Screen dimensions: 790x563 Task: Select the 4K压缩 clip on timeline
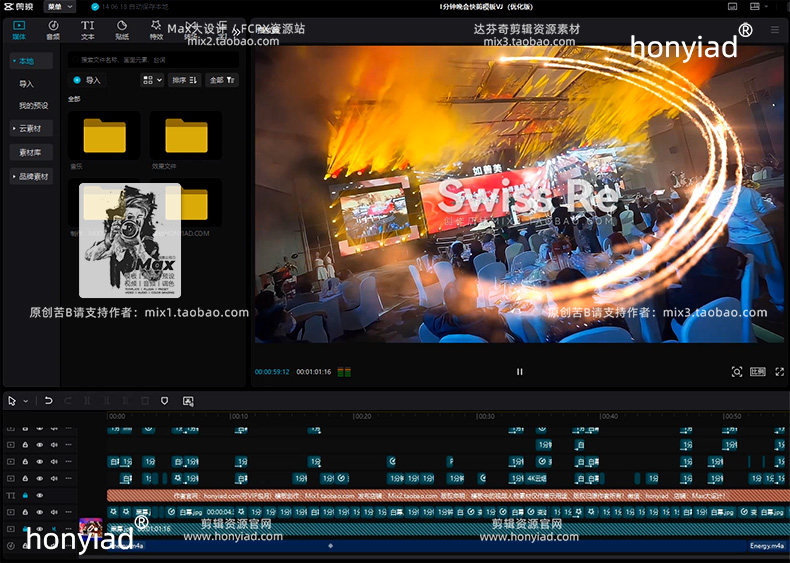(x=536, y=478)
